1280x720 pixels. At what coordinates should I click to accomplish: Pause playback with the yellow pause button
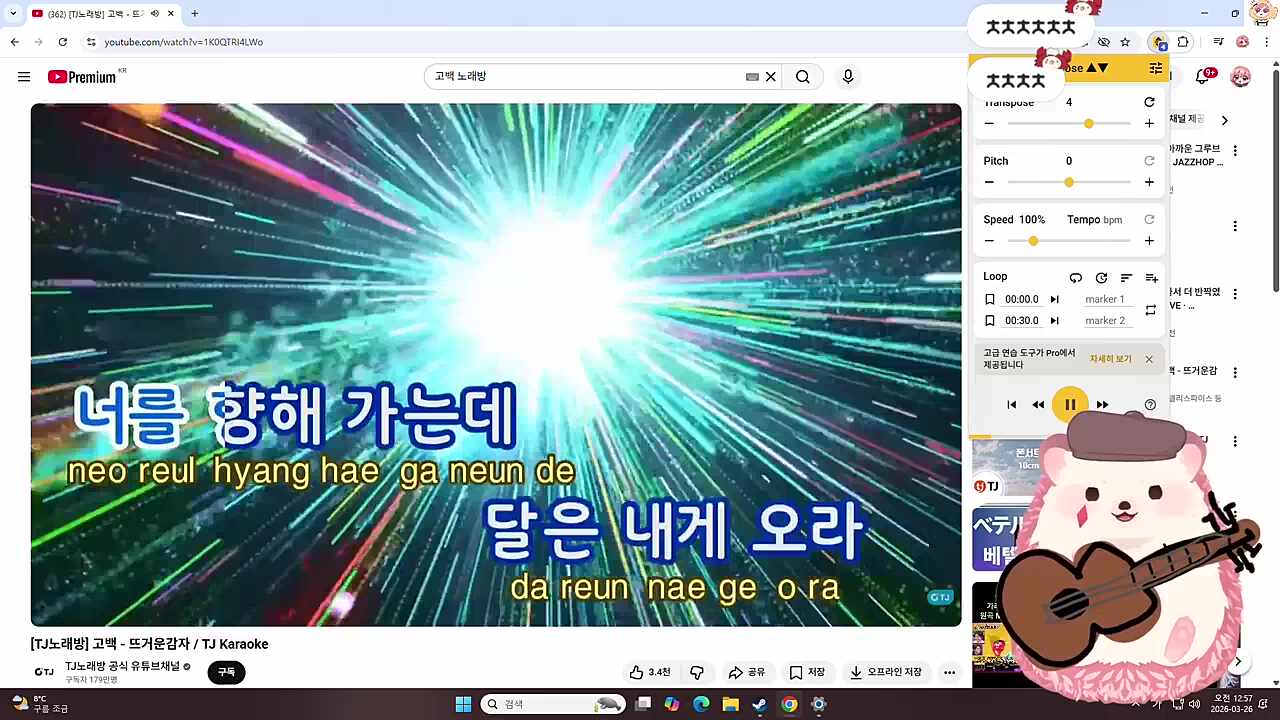point(1070,404)
